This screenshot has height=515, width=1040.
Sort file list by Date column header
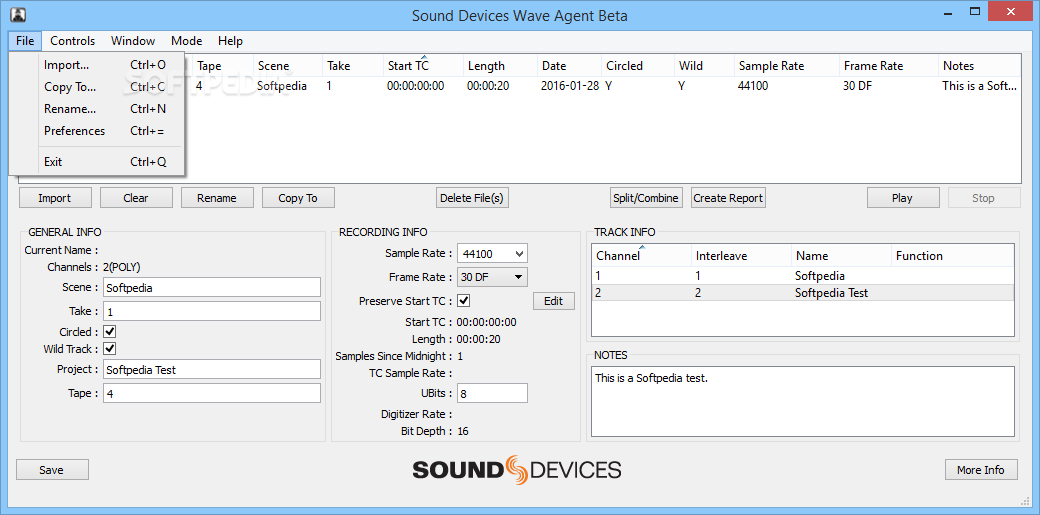tap(569, 66)
